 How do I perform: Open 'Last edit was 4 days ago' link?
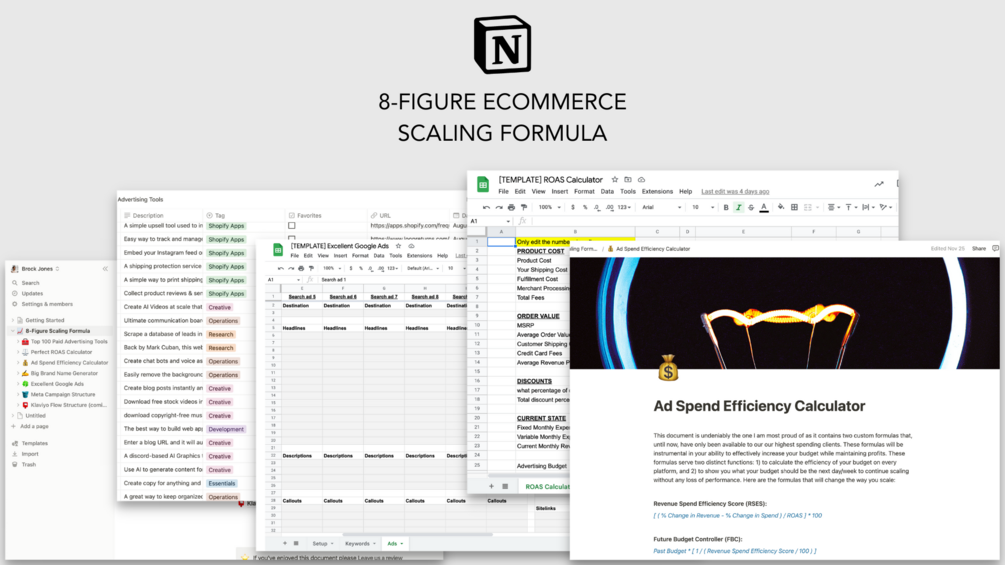(x=735, y=192)
